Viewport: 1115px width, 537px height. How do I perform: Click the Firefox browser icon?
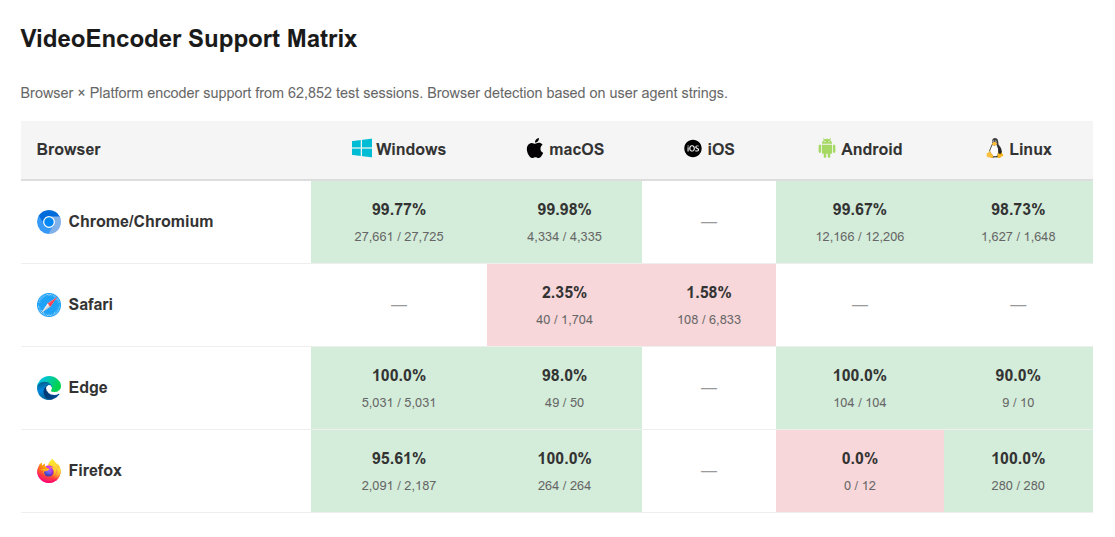49,471
